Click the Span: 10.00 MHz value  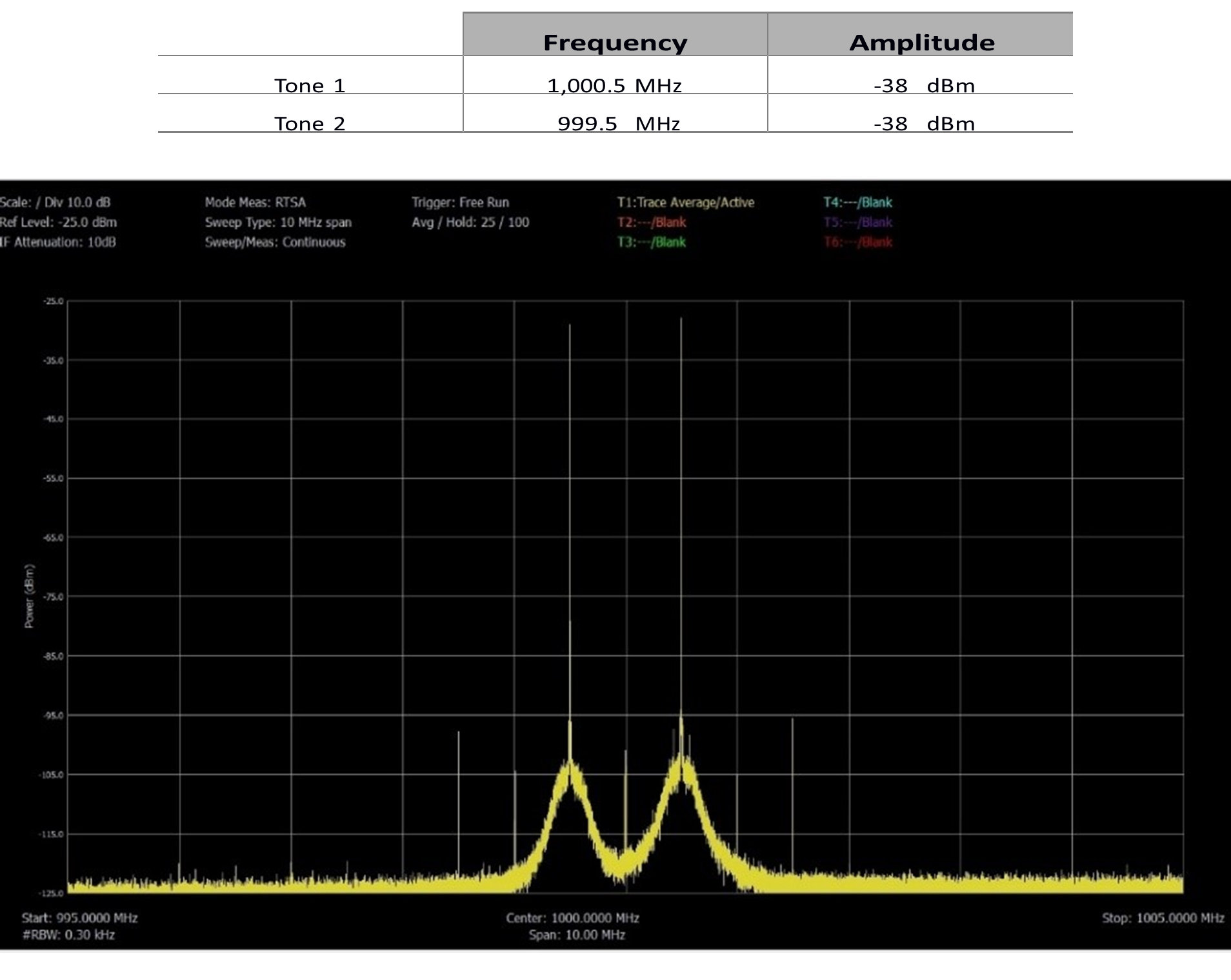pos(577,934)
